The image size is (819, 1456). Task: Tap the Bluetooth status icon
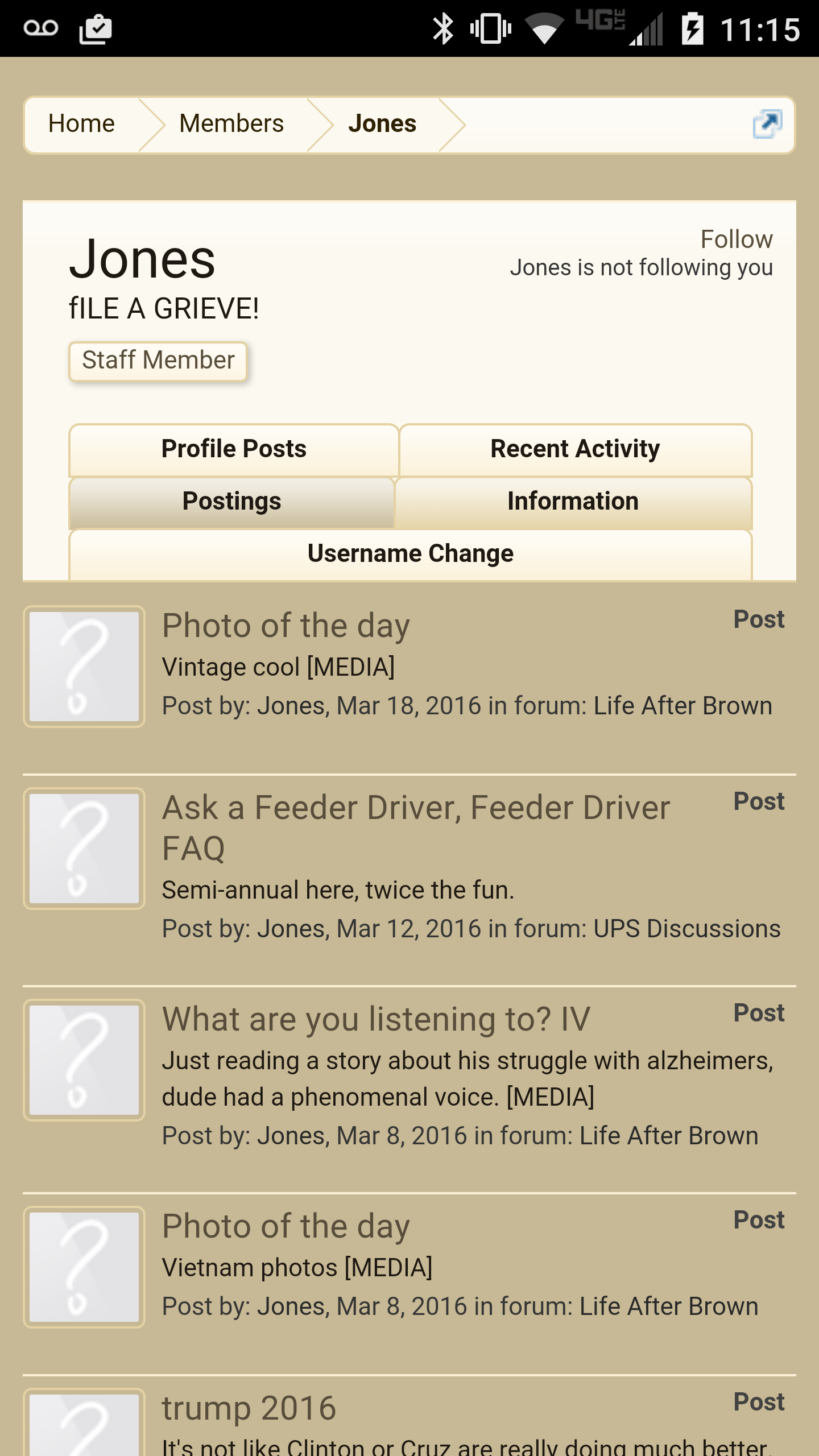tap(443, 29)
